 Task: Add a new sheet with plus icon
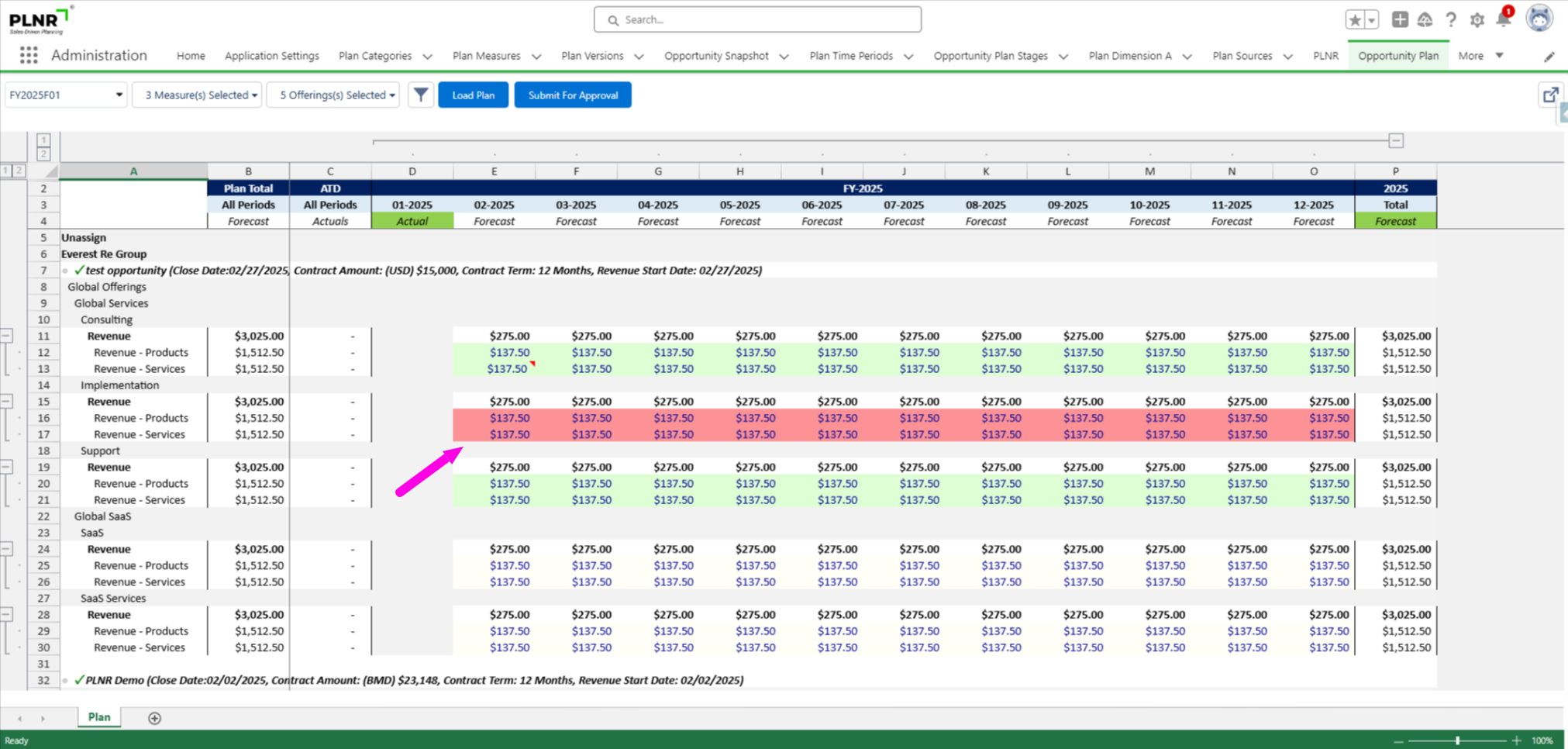pos(154,718)
